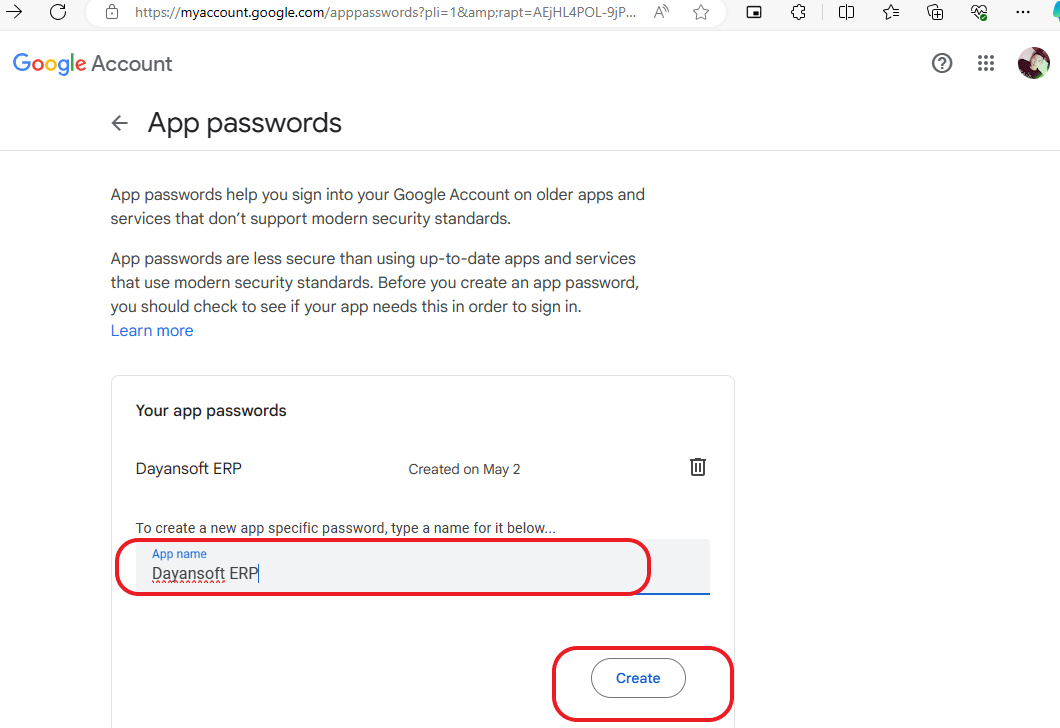The image size is (1060, 728).
Task: Go back using arrow beside App passwords
Action: (120, 123)
